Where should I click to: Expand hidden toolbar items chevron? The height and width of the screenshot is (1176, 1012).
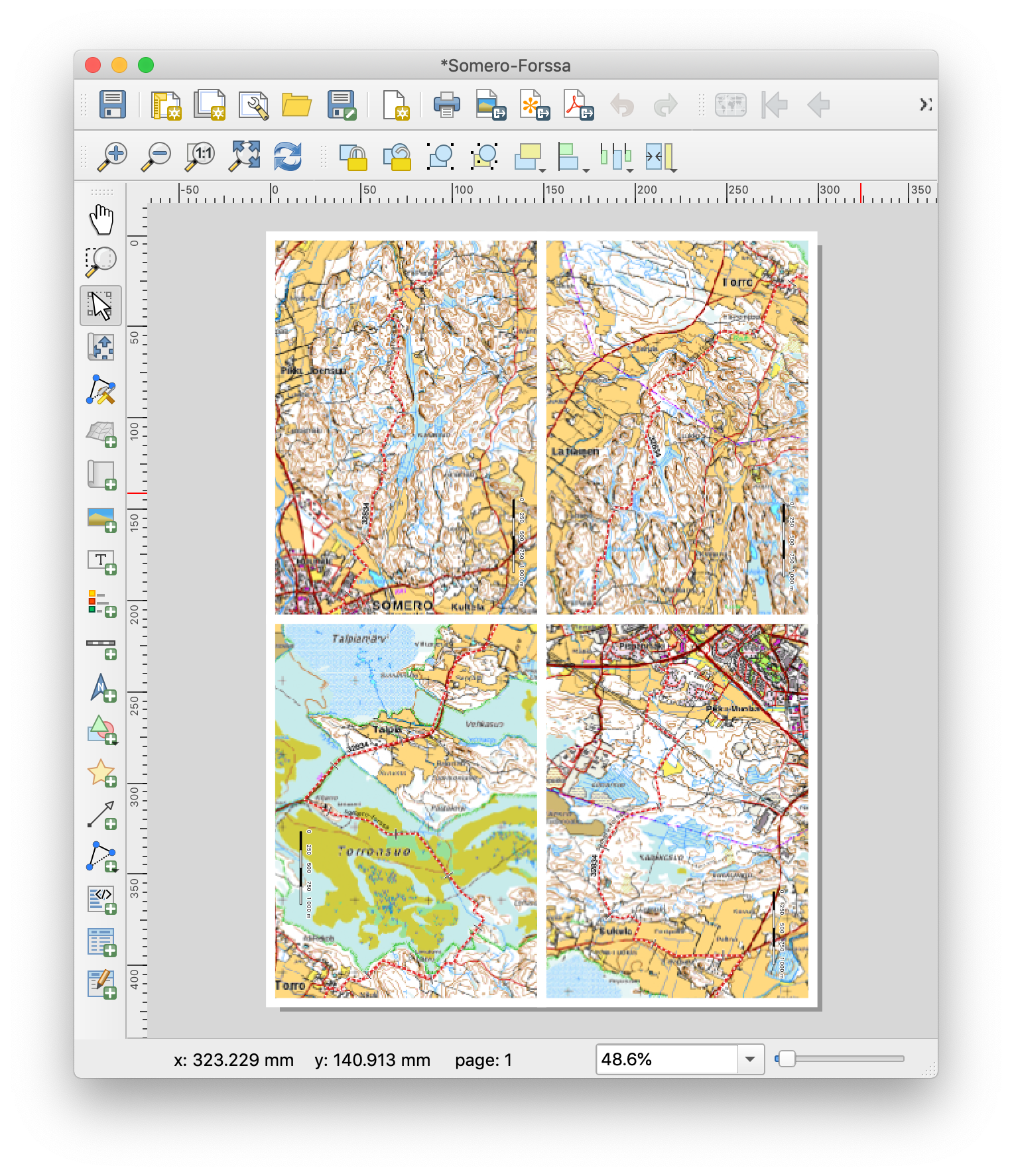(x=925, y=105)
